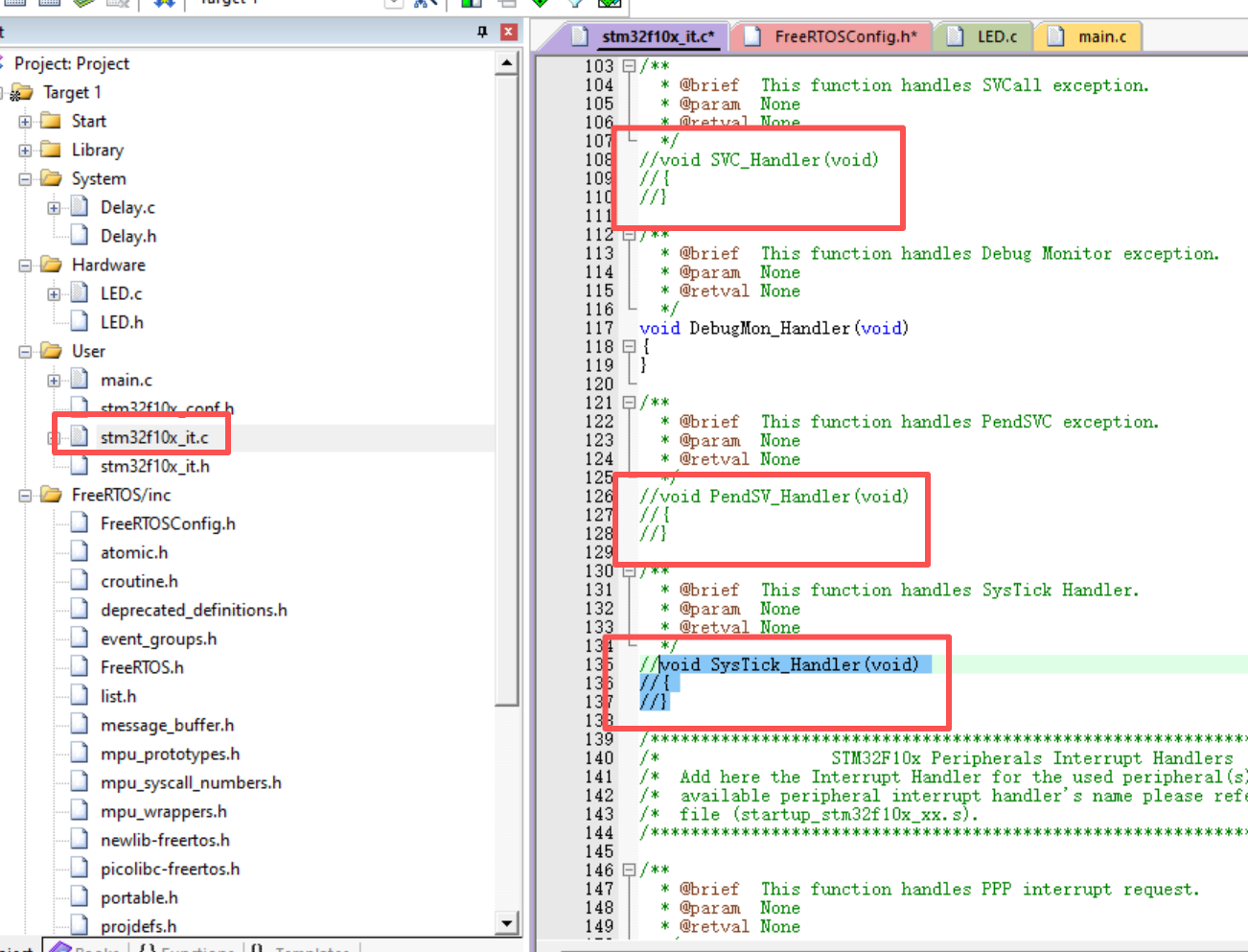Click the file icon next to portable.h

click(x=81, y=897)
